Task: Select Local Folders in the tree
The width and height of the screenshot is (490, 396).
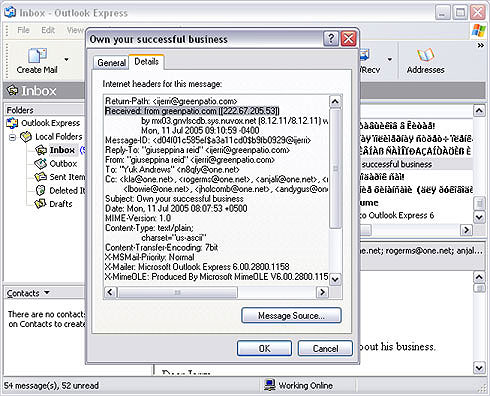Action: (x=59, y=137)
